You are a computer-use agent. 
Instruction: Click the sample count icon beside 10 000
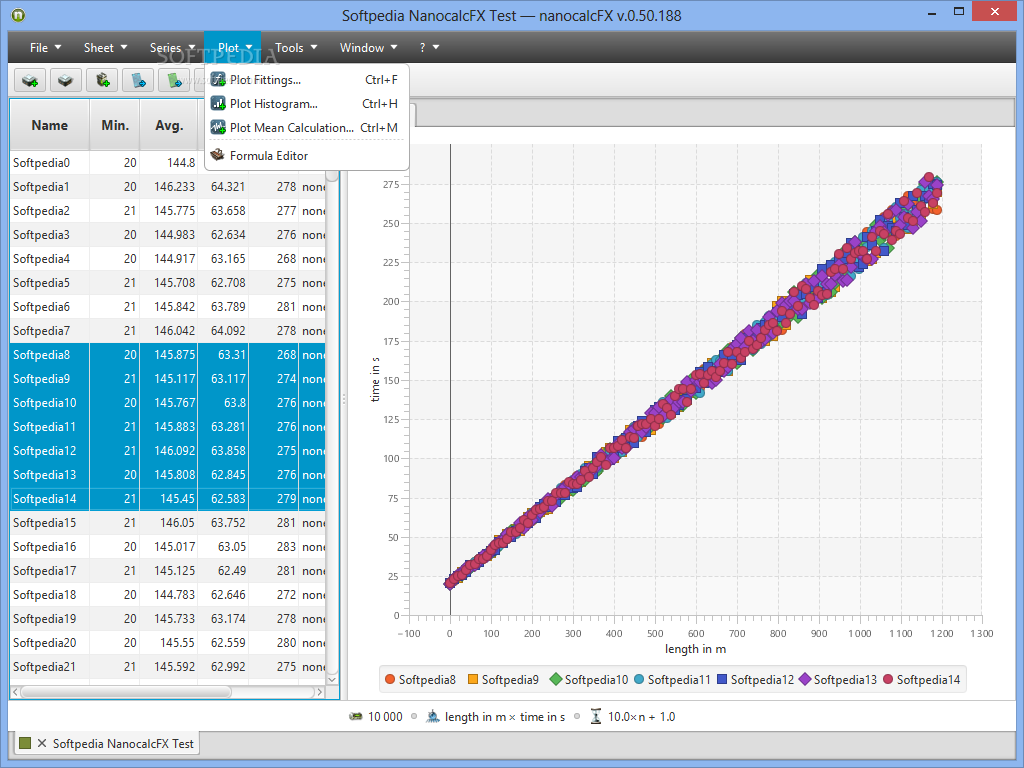(356, 716)
